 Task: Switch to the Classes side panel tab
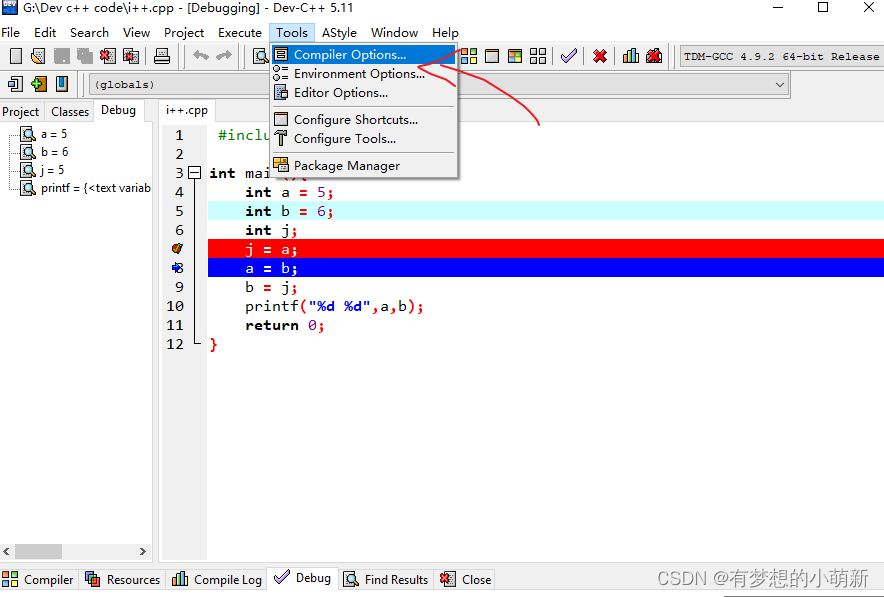coord(70,112)
